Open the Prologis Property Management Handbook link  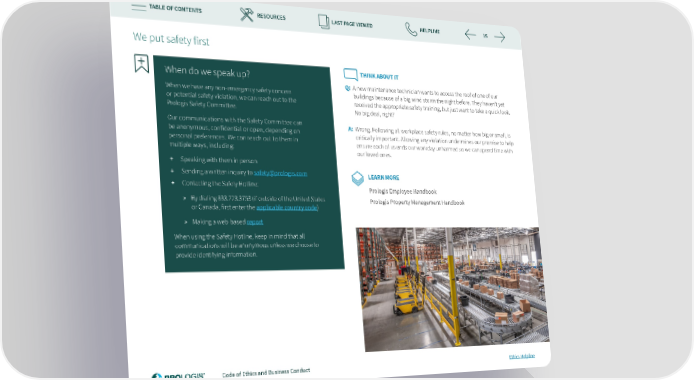coord(417,202)
